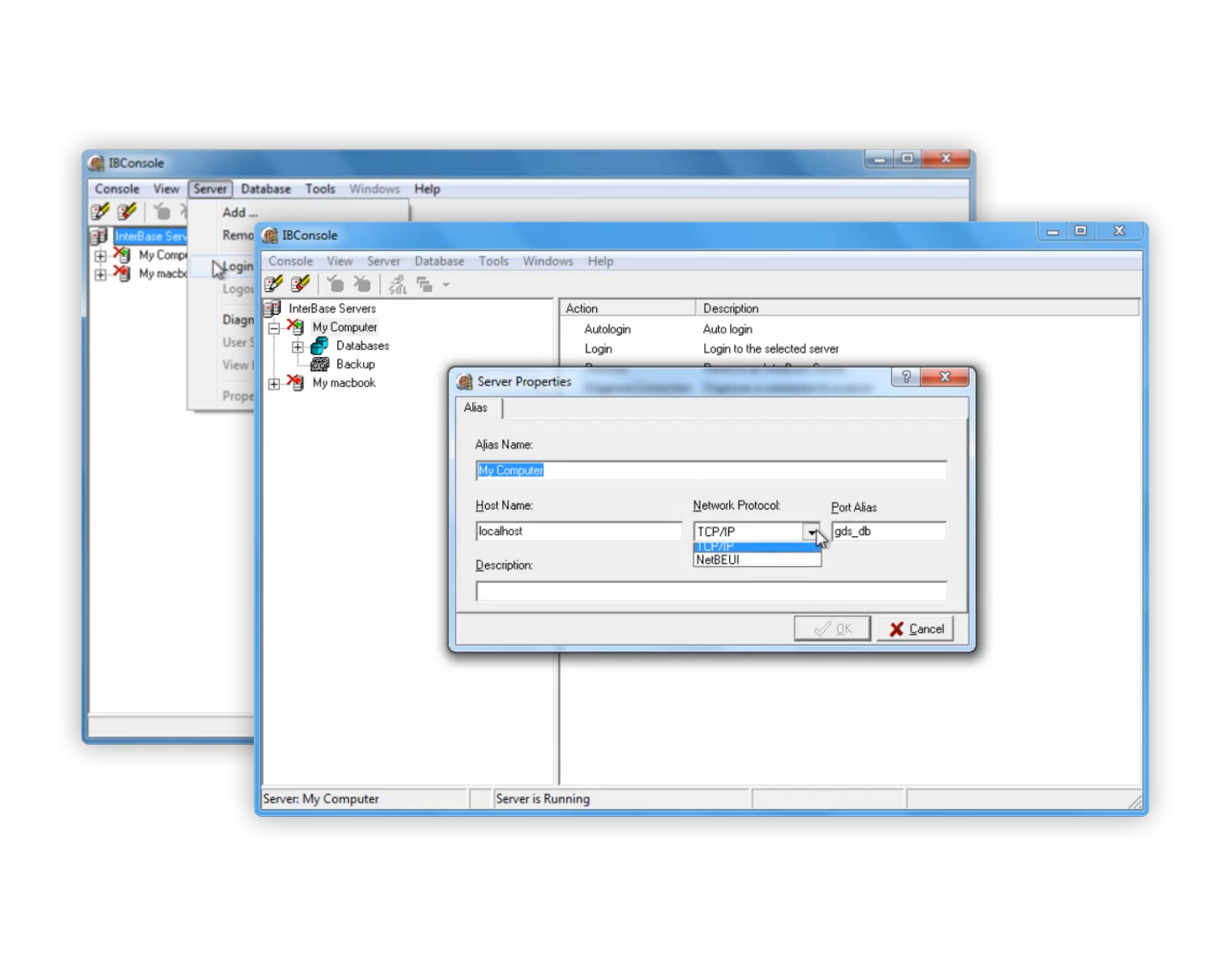This screenshot has width=1232, height=975.
Task: Select the Alias tab in Server Properties
Action: point(476,407)
